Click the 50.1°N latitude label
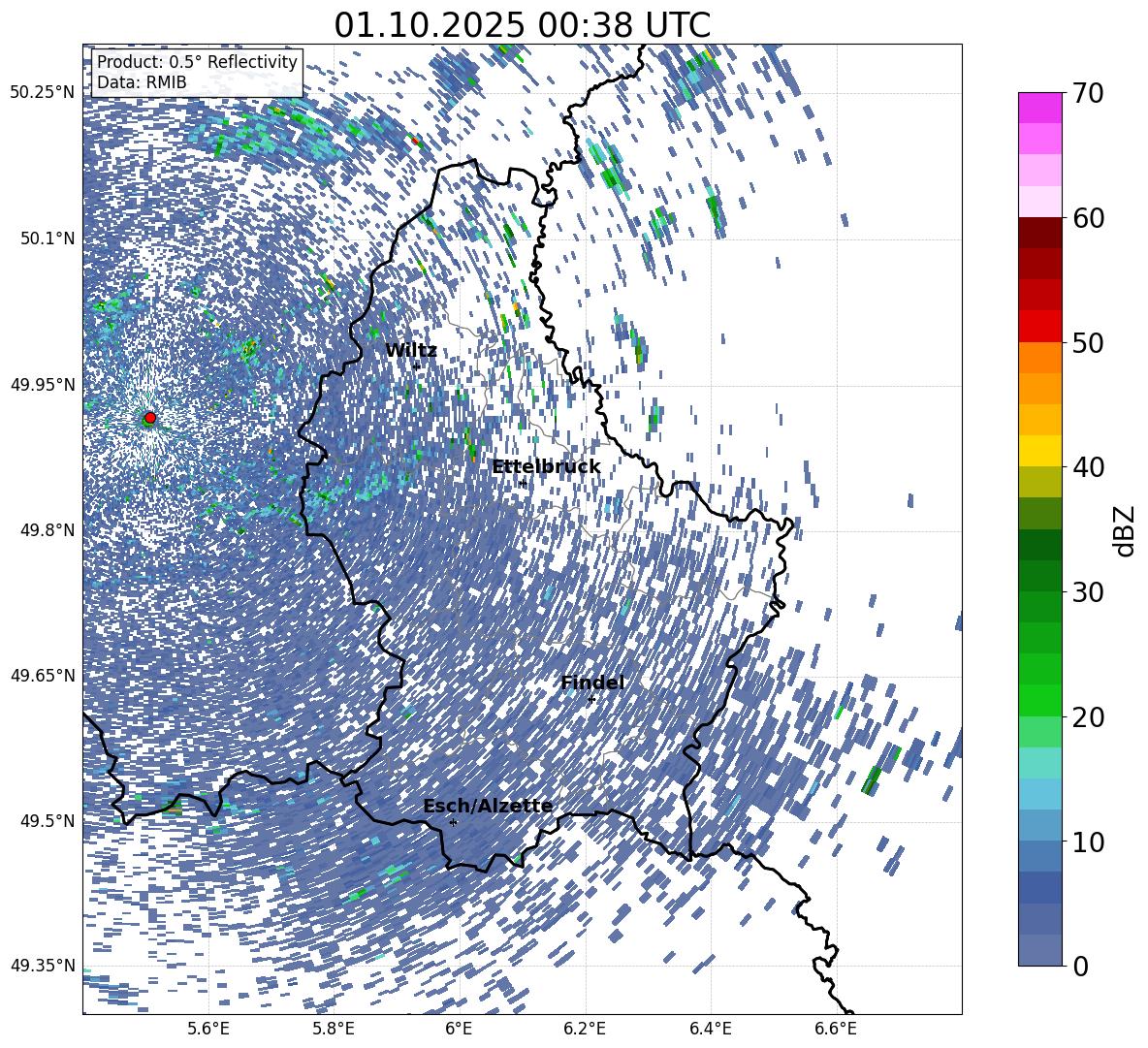Screen dimensions: 1148x1048 (x=47, y=238)
